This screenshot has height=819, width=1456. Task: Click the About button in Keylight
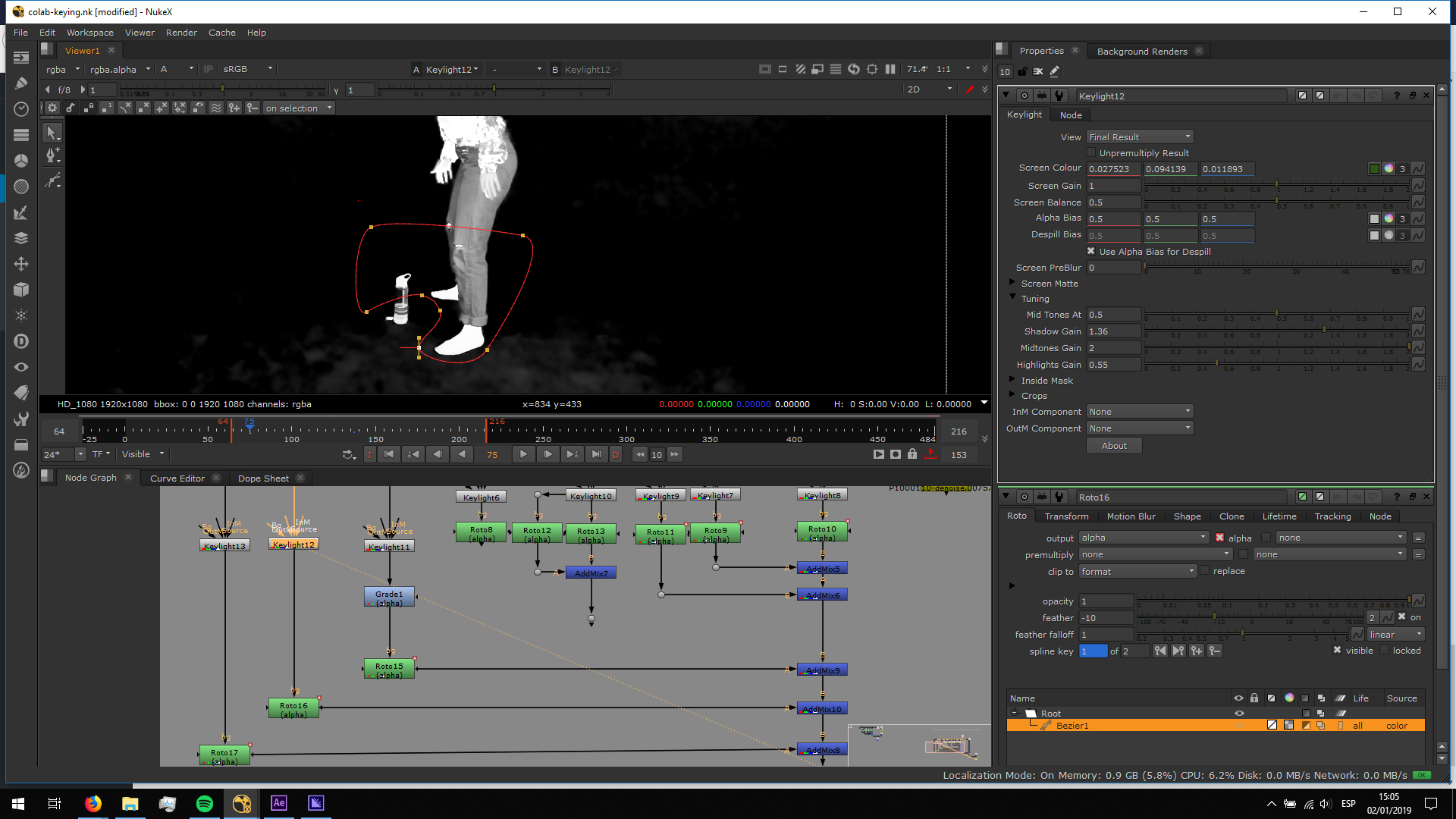click(1114, 446)
